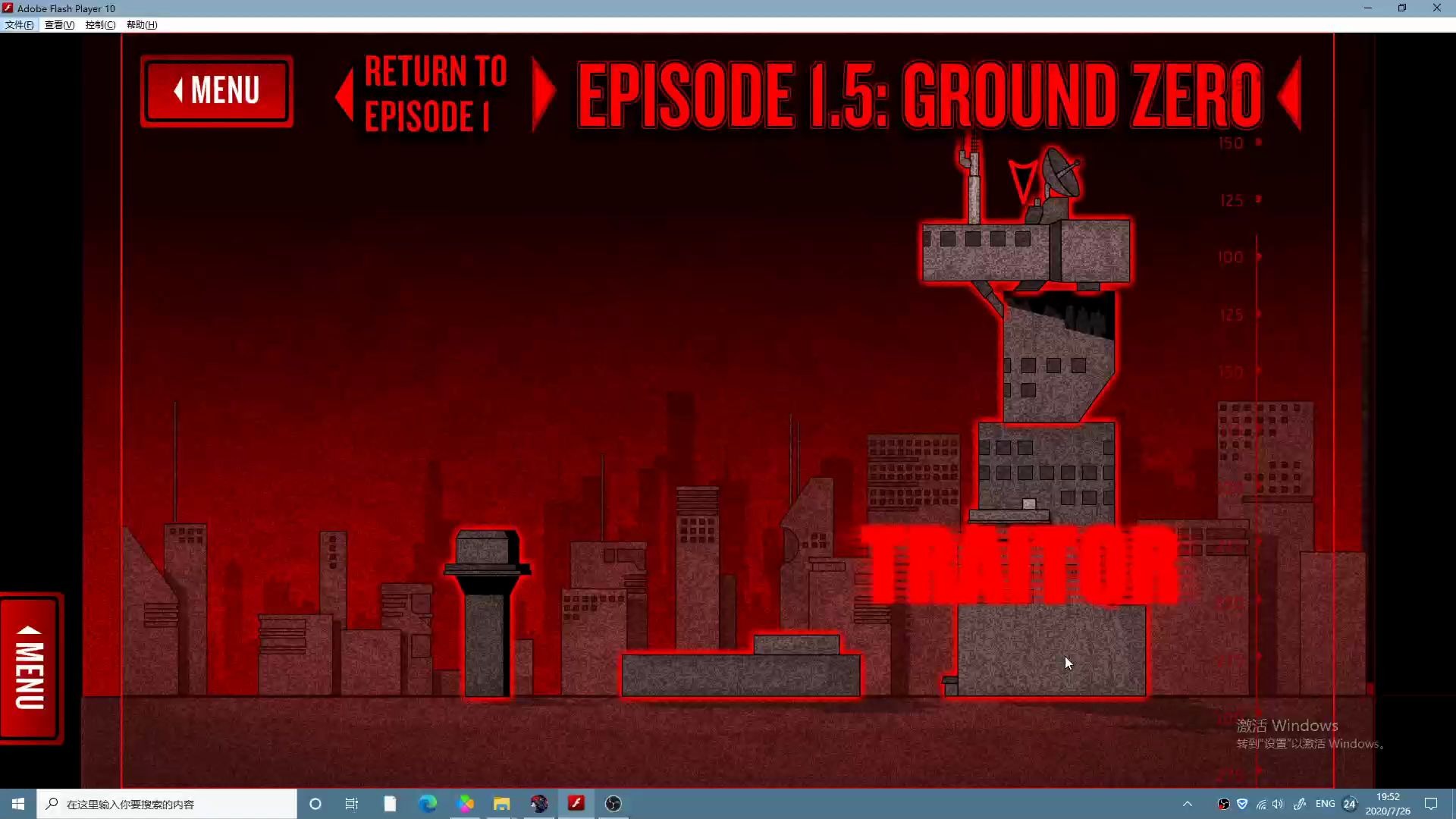Open the network Wi-Fi tray icon
Screen dimensions: 1456x819
tap(1261, 804)
